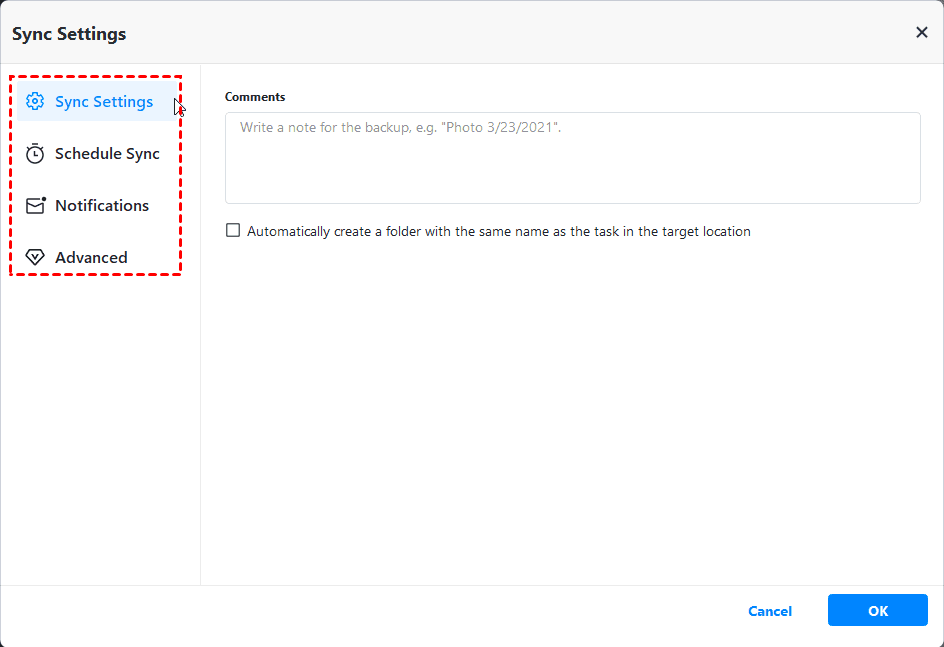
Task: Click the empty footer area left of Cancel
Action: [x=400, y=611]
